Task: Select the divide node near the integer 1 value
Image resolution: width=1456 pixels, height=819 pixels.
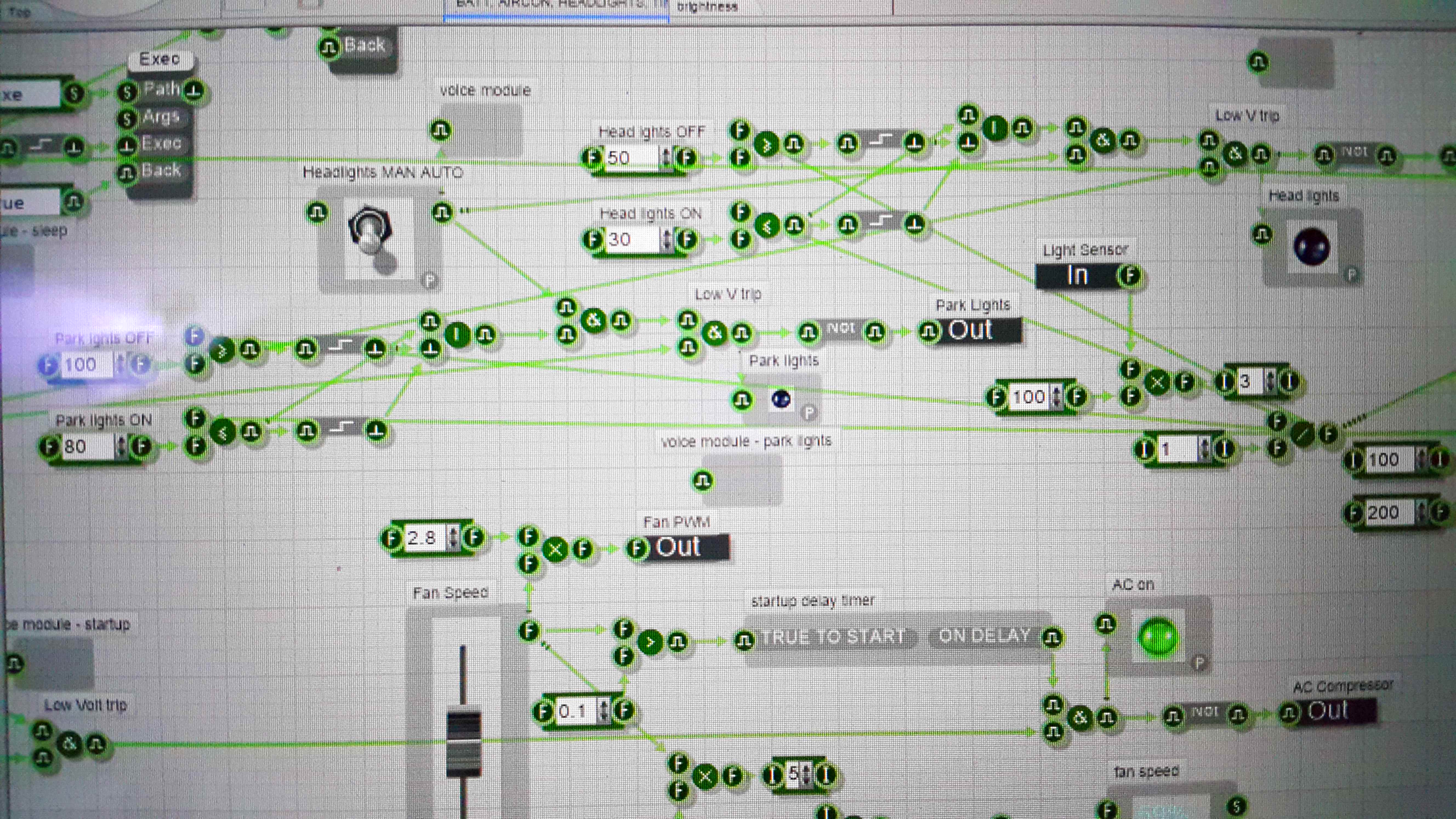Action: pyautogui.click(x=1302, y=434)
